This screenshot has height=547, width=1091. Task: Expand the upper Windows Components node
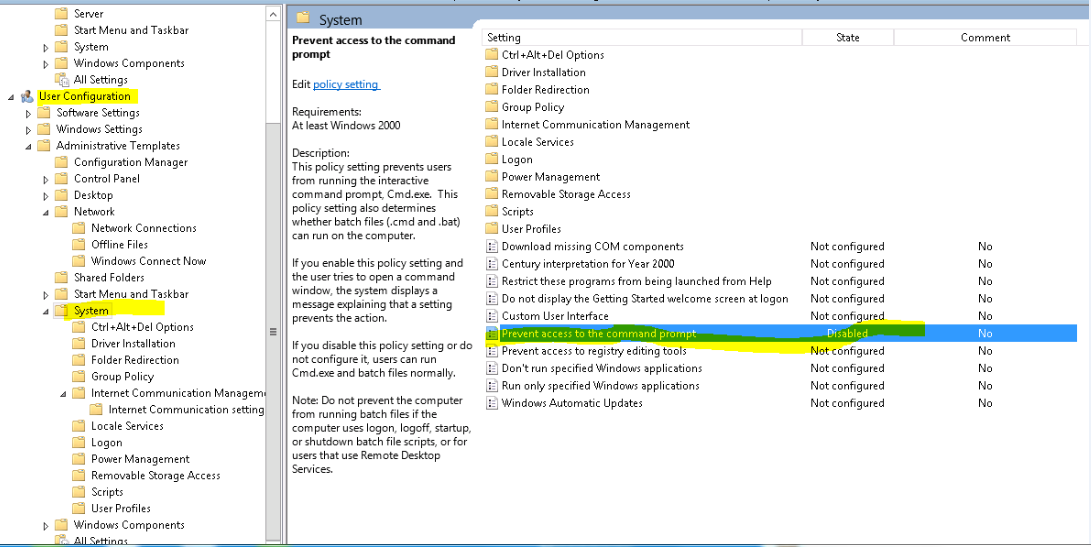point(46,64)
